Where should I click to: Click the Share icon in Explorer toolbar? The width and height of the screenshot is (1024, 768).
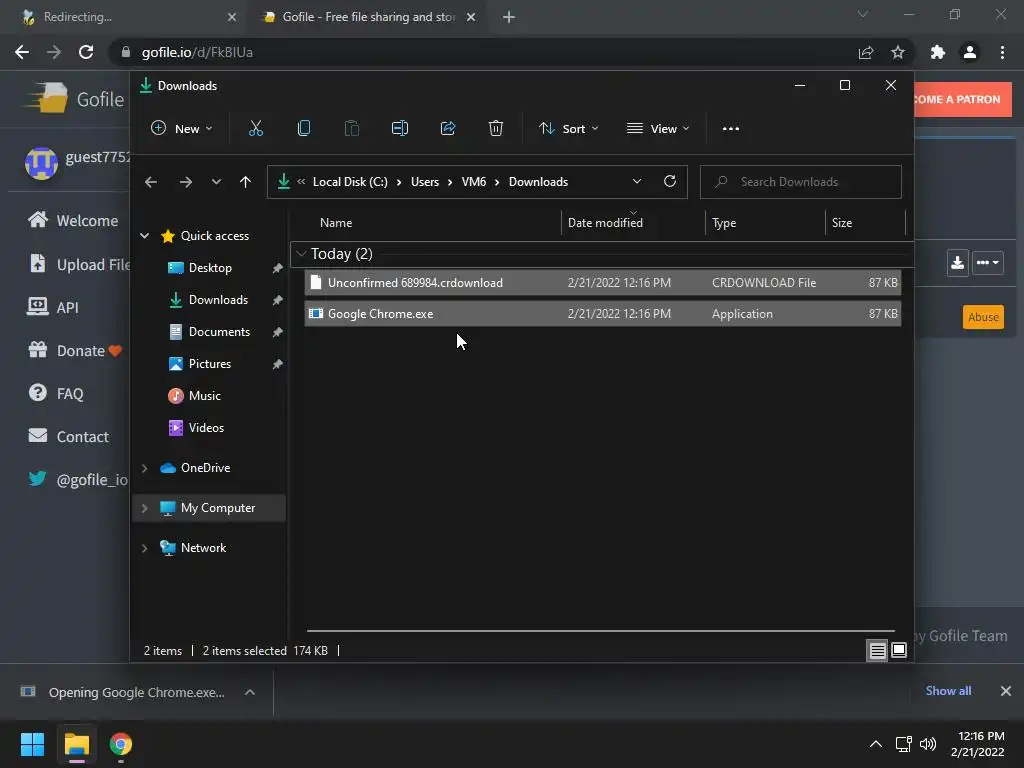(x=448, y=129)
